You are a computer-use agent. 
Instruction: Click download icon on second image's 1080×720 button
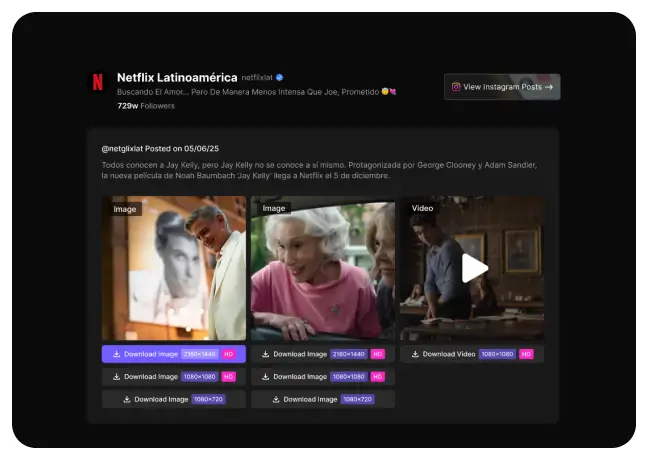tap(276, 399)
